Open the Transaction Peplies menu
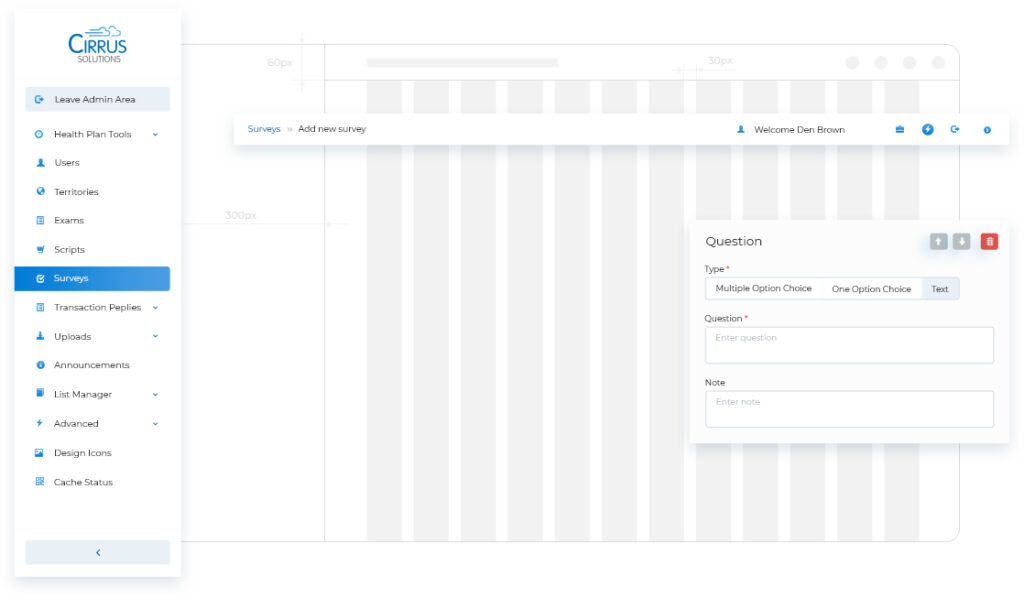This screenshot has height=598, width=1024. tap(97, 307)
